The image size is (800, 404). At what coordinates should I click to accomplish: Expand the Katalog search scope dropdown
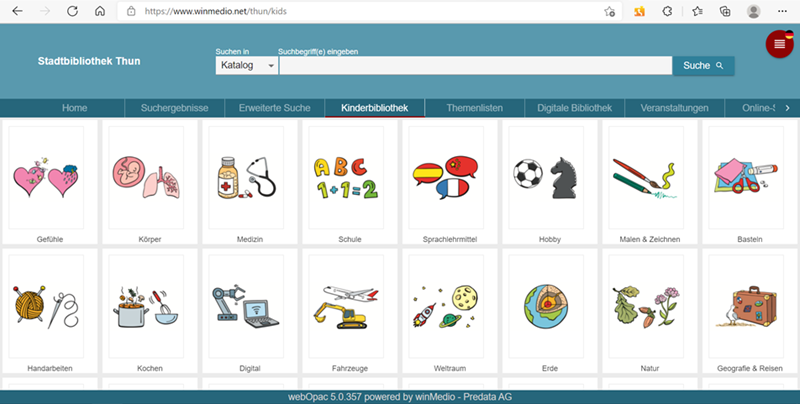(x=247, y=66)
